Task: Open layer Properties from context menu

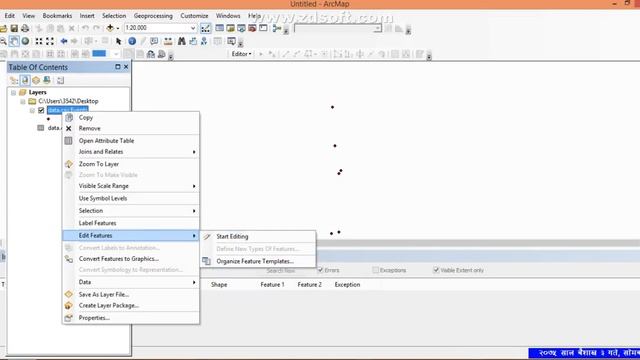Action: pyautogui.click(x=131, y=318)
